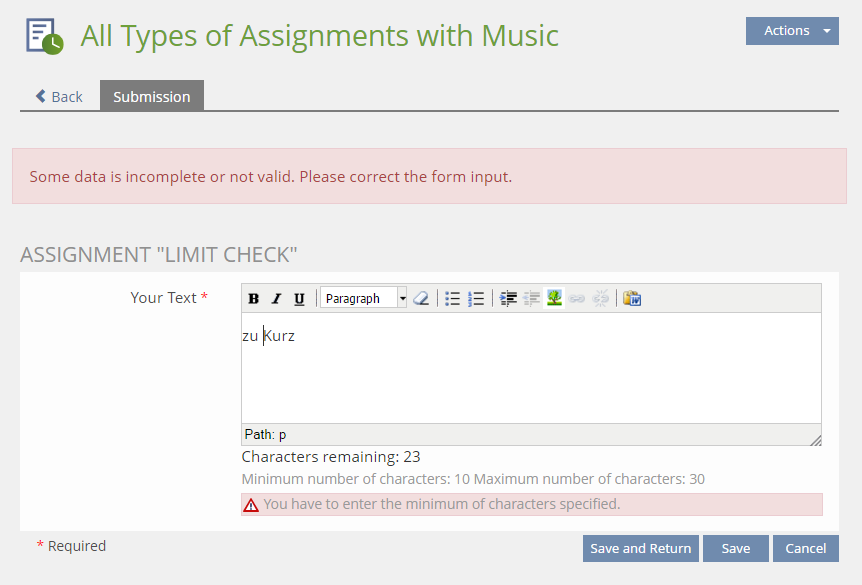Viewport: 862px width, 585px height.
Task: Click the paste from Word icon
Action: click(x=632, y=298)
